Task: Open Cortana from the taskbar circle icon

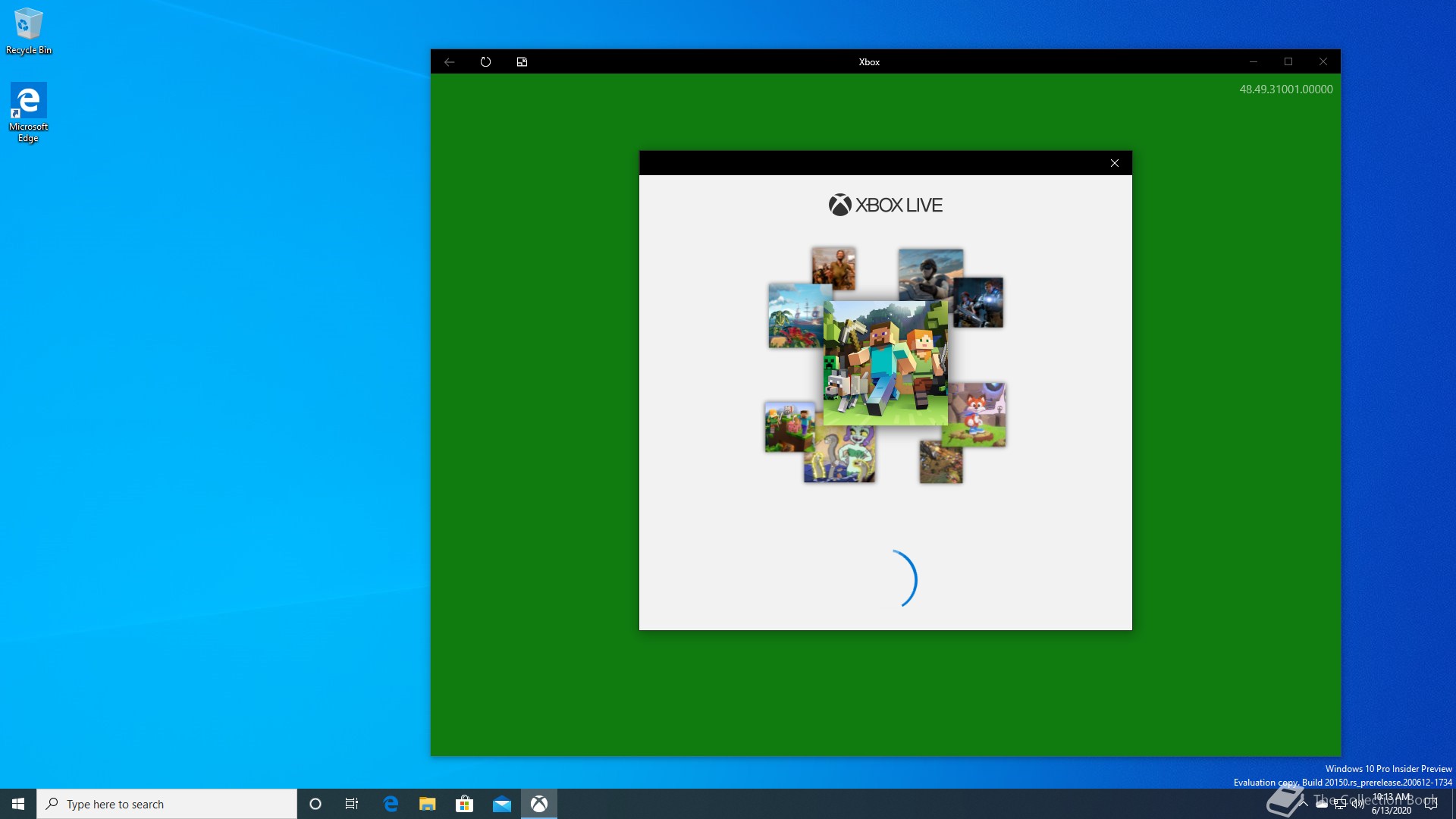Action: point(315,804)
